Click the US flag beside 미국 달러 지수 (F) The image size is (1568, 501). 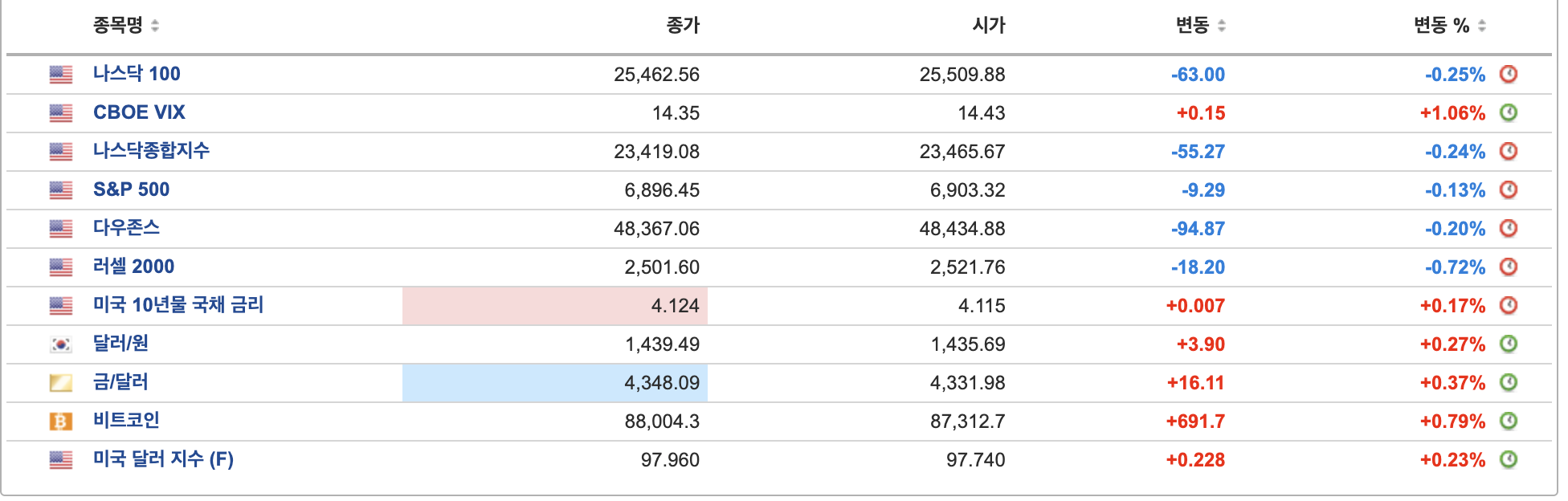(x=61, y=460)
